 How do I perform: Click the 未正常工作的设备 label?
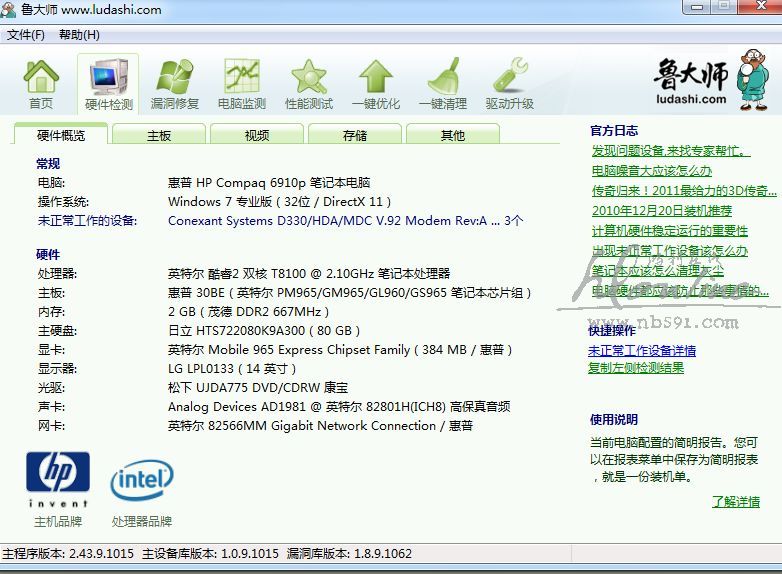(87, 220)
